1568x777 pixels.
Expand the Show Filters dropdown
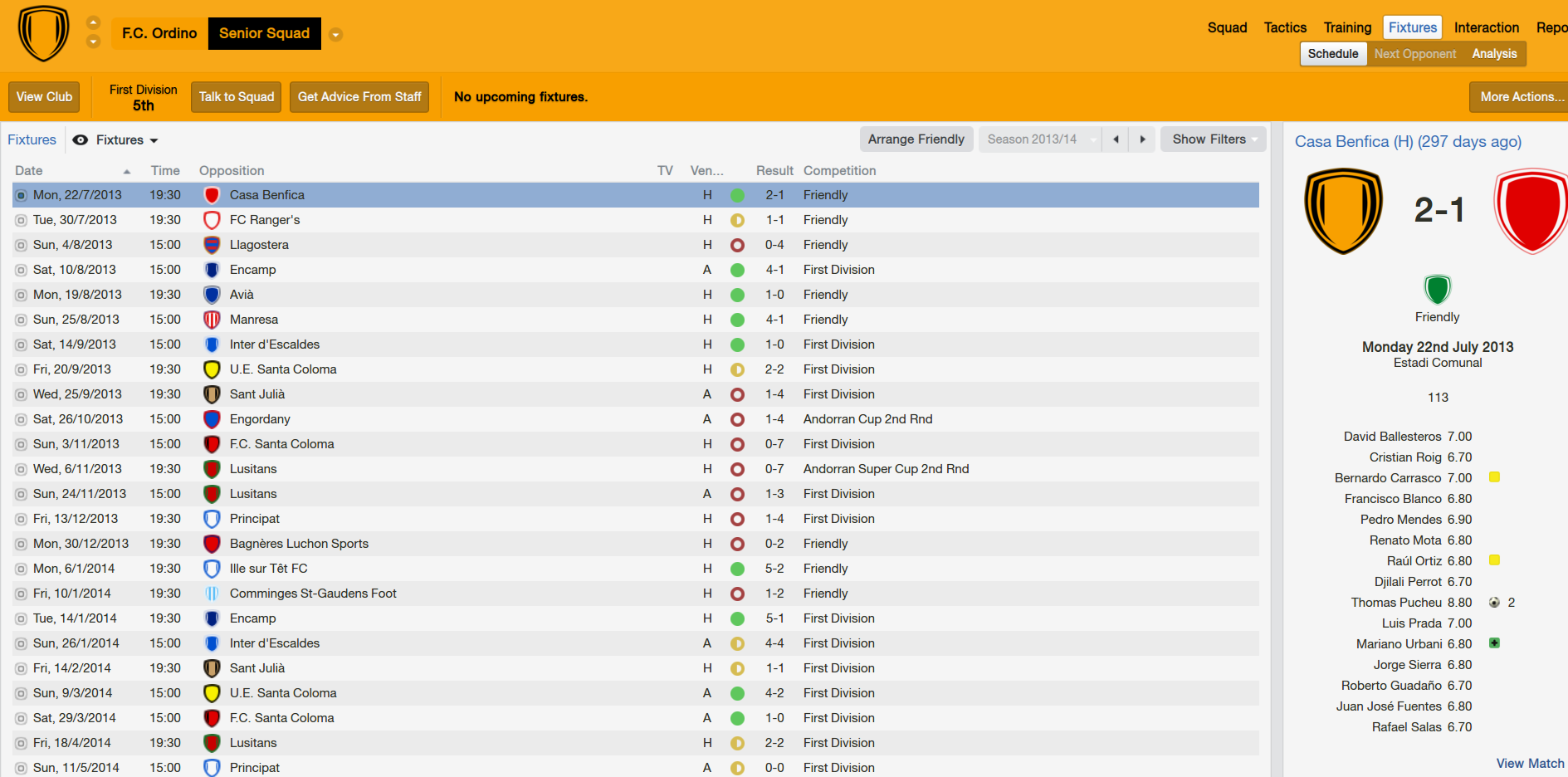(x=1213, y=139)
